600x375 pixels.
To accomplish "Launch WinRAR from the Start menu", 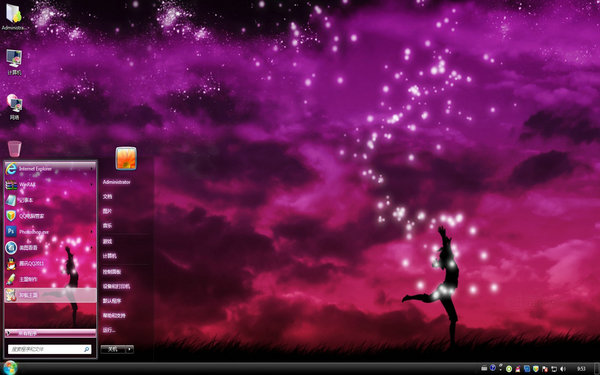I will coord(50,185).
